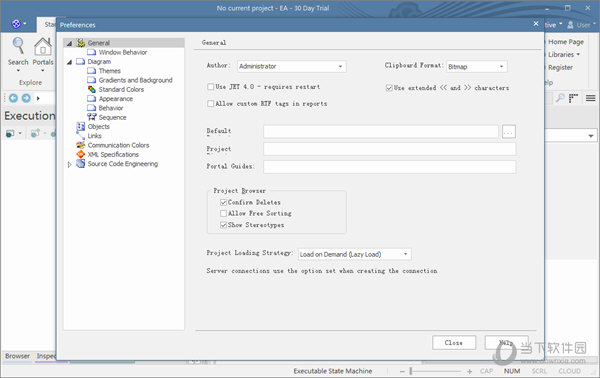Viewport: 600px width, 378px height.
Task: Click the Help button in Preferences
Action: [x=506, y=343]
